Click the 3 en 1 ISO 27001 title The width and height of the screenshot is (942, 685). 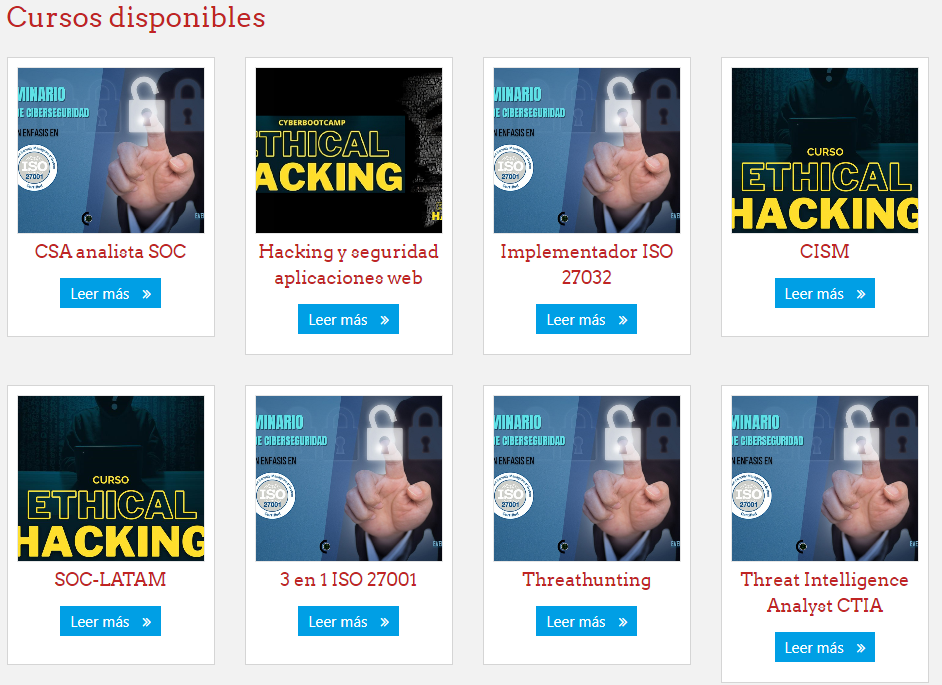pyautogui.click(x=348, y=579)
